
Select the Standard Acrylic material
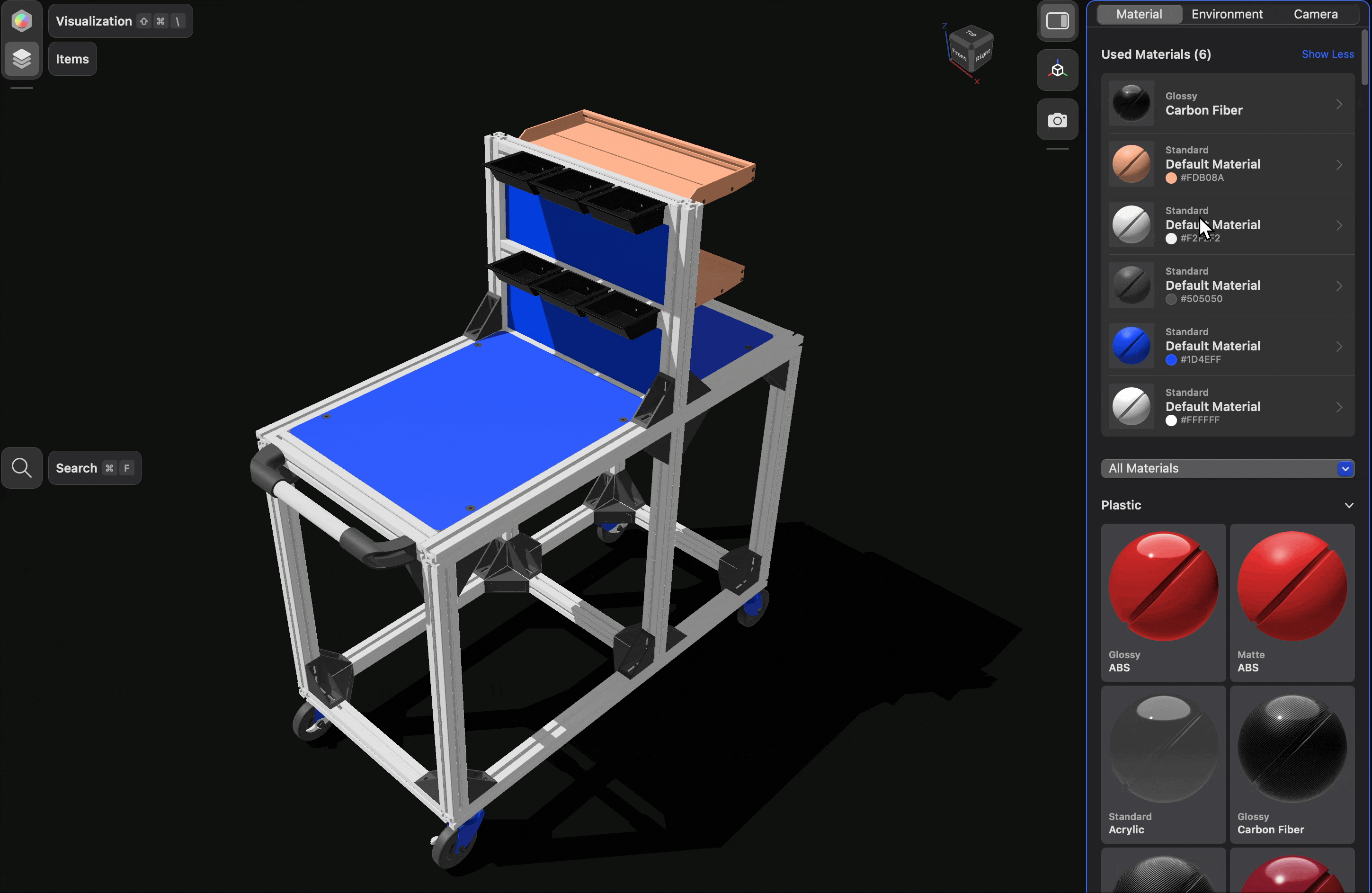(x=1163, y=764)
